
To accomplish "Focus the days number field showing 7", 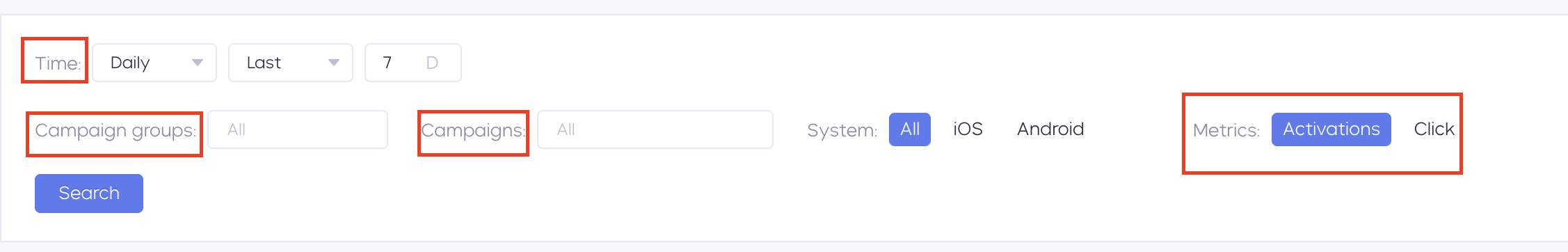I will tap(413, 63).
